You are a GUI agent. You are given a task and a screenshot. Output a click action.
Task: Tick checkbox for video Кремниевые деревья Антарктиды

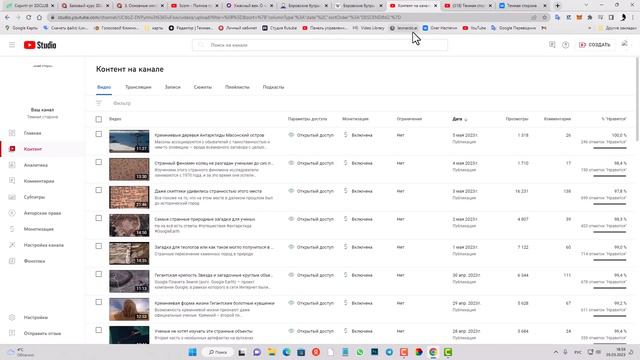tap(99, 134)
